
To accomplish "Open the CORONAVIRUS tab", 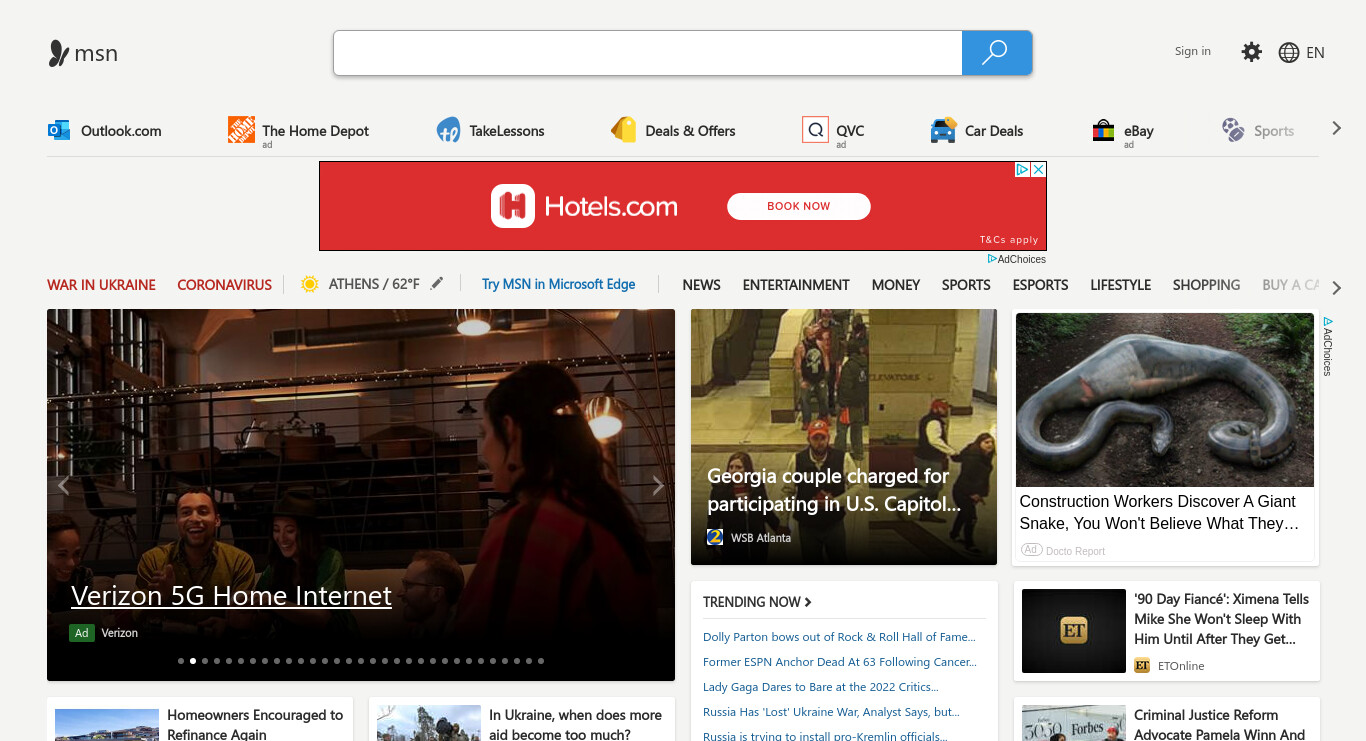I will coord(224,285).
